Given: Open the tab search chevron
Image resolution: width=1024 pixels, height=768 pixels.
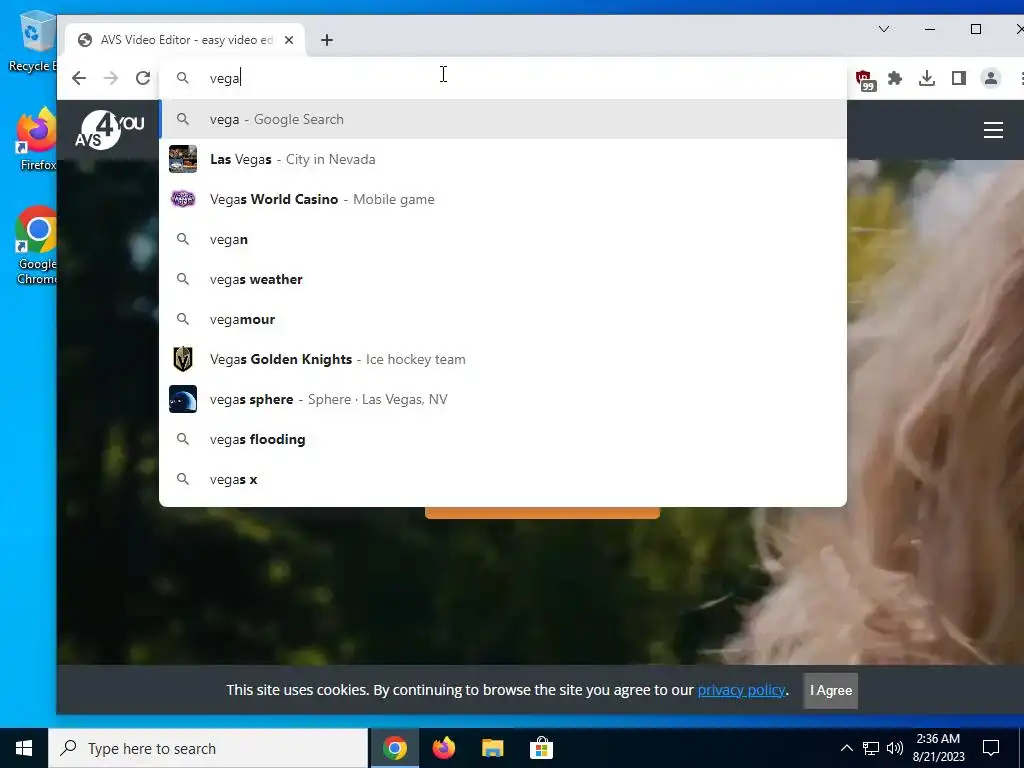Looking at the screenshot, I should [884, 29].
